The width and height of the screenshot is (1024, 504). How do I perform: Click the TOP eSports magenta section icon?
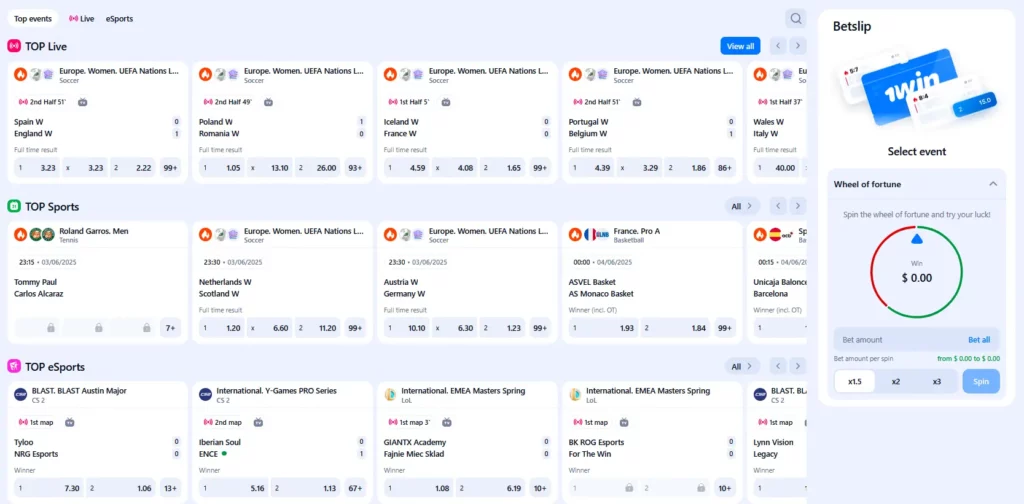[x=14, y=366]
